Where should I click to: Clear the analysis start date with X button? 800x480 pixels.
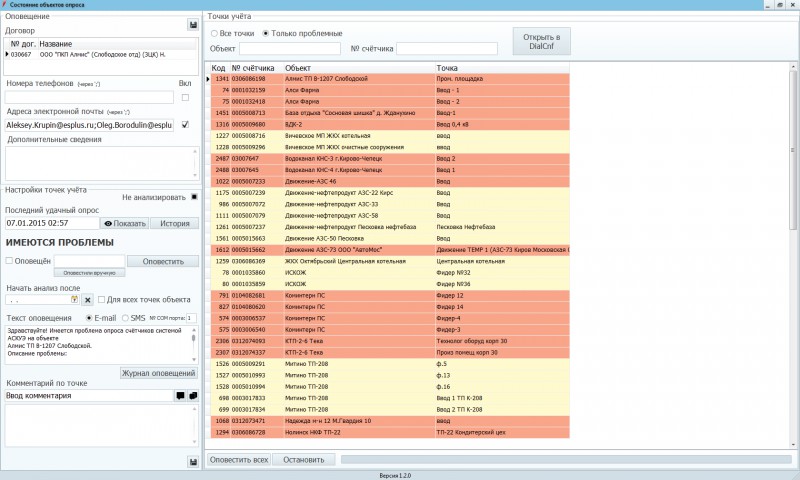pyautogui.click(x=88, y=300)
